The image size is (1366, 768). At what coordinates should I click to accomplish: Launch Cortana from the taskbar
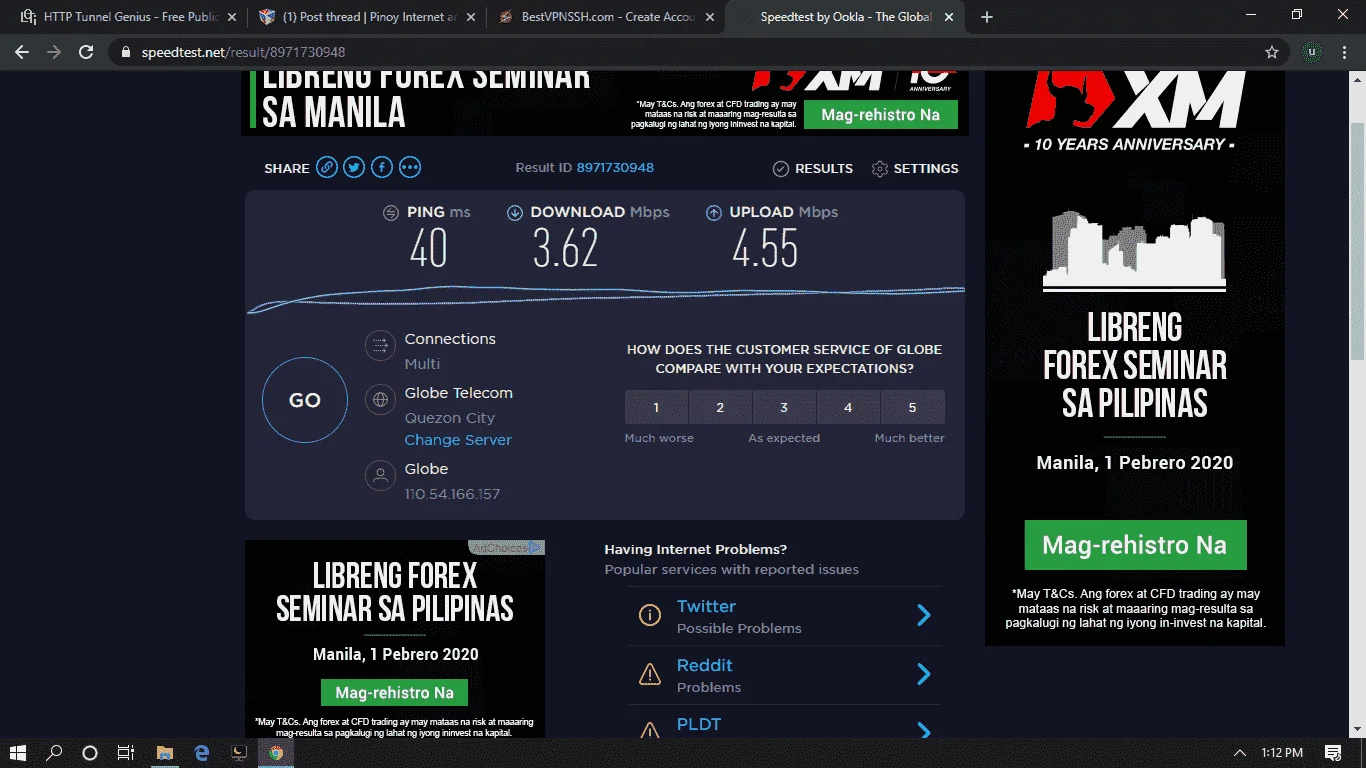point(90,752)
